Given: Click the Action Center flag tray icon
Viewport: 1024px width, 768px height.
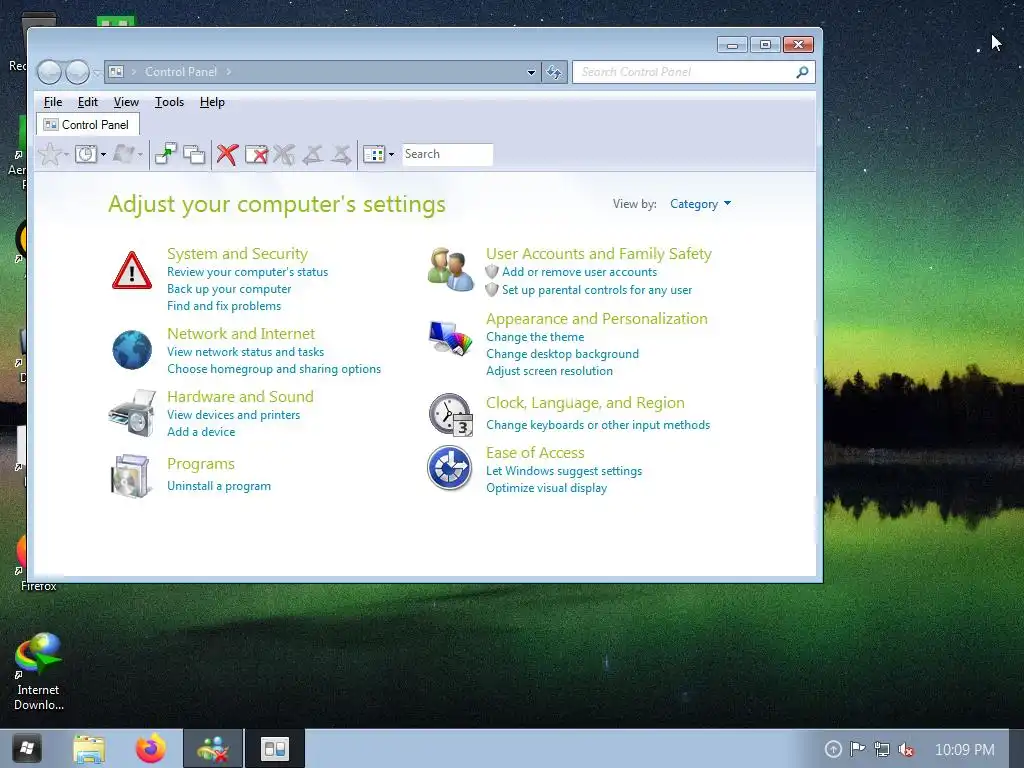Looking at the screenshot, I should [857, 749].
